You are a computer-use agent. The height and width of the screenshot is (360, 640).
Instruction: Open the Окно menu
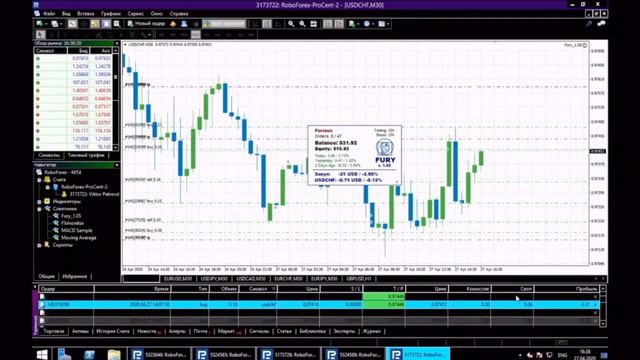pyautogui.click(x=156, y=13)
